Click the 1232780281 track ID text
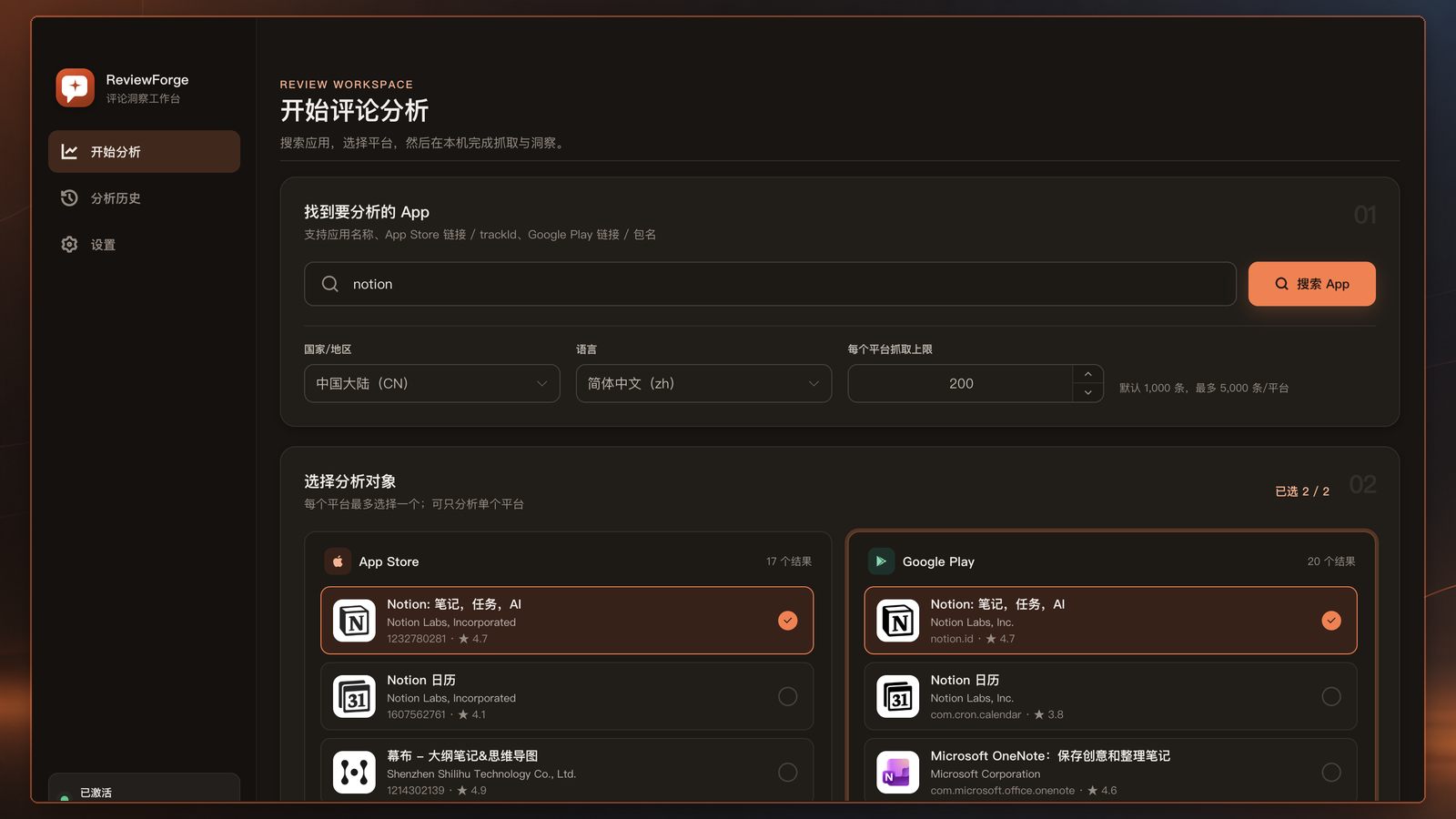1456x819 pixels. 417,639
